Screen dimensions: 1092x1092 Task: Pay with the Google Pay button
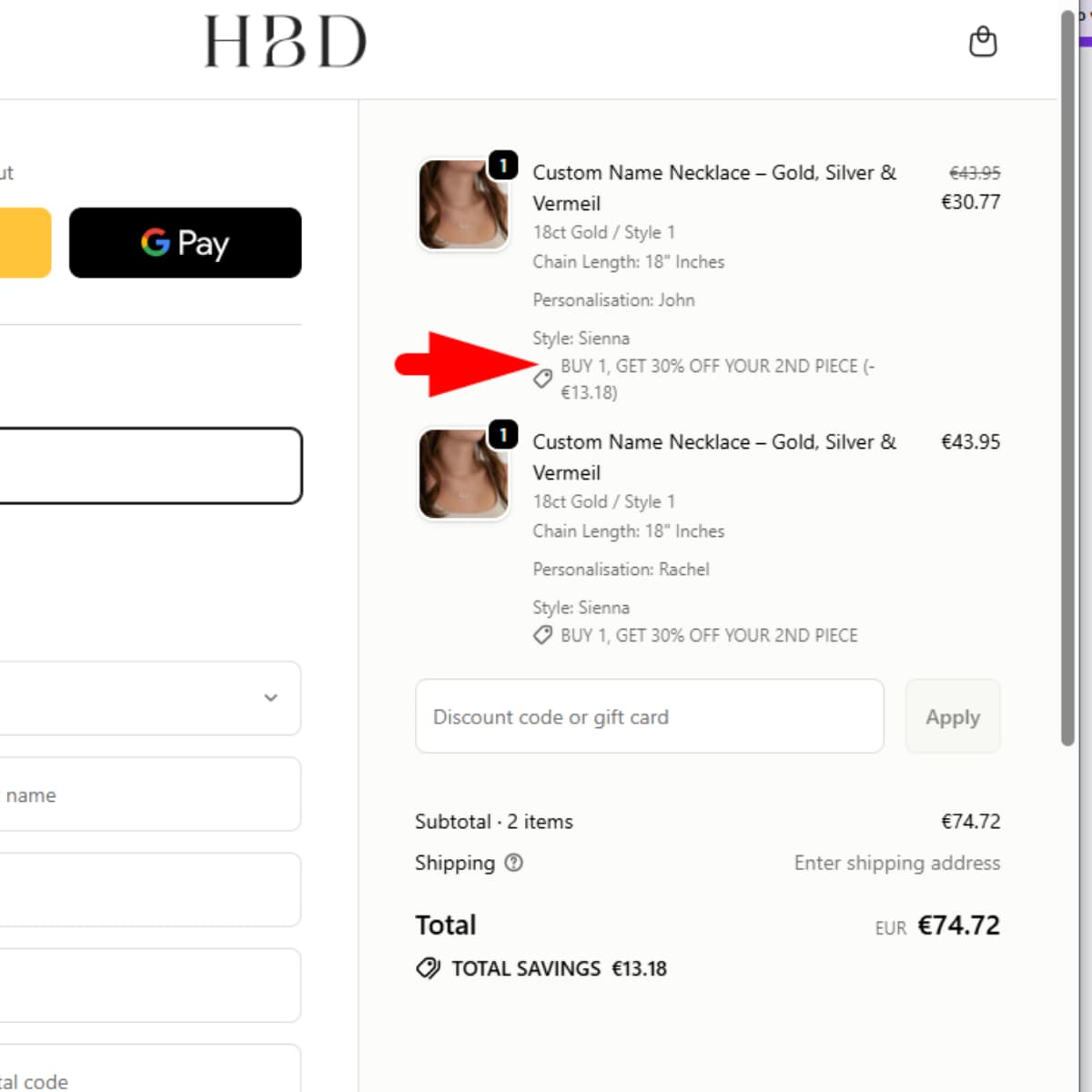[185, 243]
